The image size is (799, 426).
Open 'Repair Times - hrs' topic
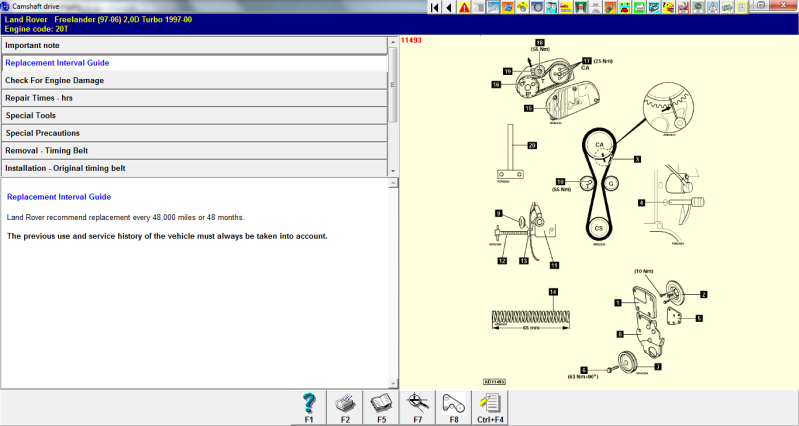coord(194,98)
